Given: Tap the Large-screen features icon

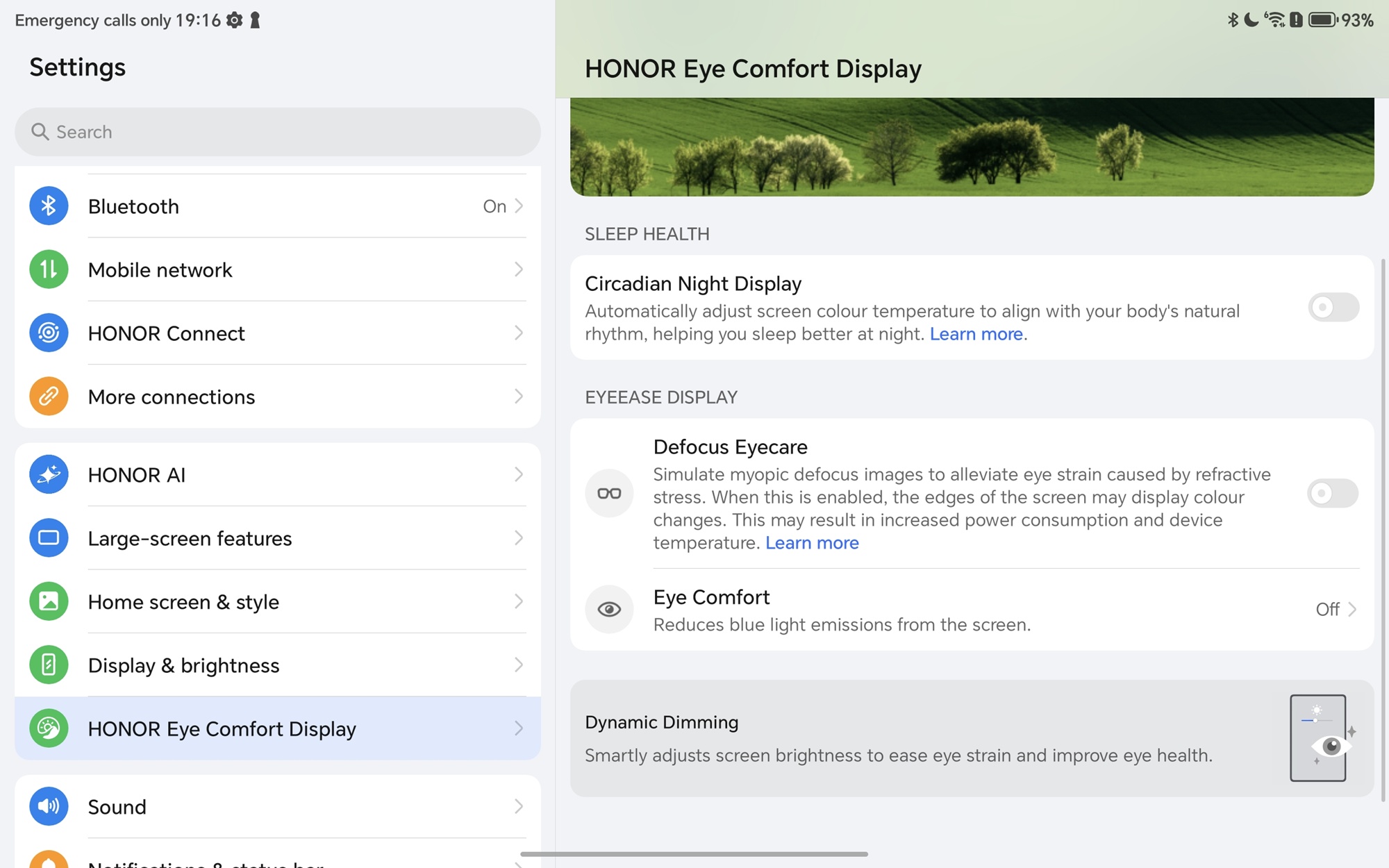Looking at the screenshot, I should [49, 538].
